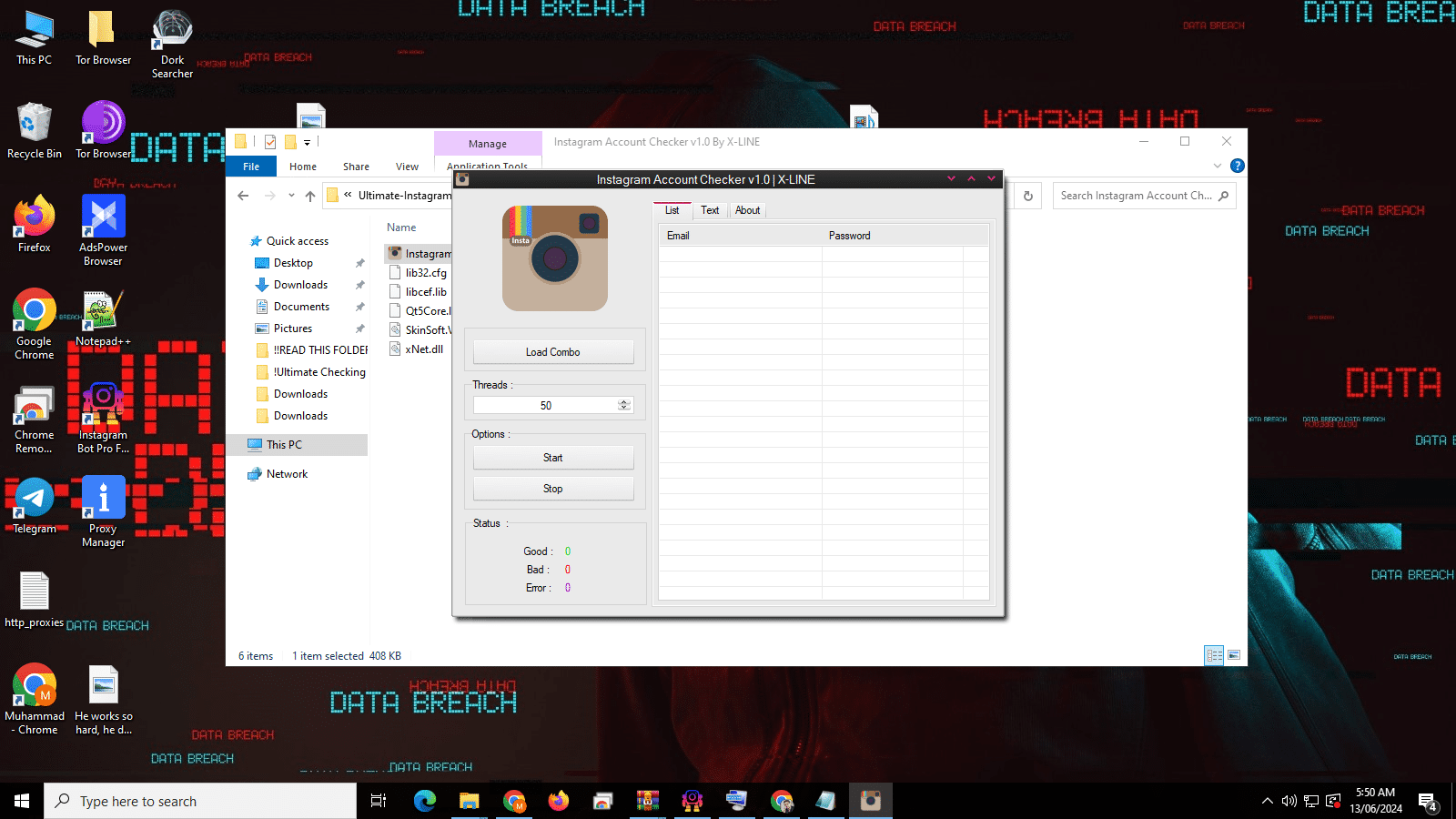Screen dimensions: 1456x819
Task: Open the Share ribbon tab
Action: click(x=356, y=167)
